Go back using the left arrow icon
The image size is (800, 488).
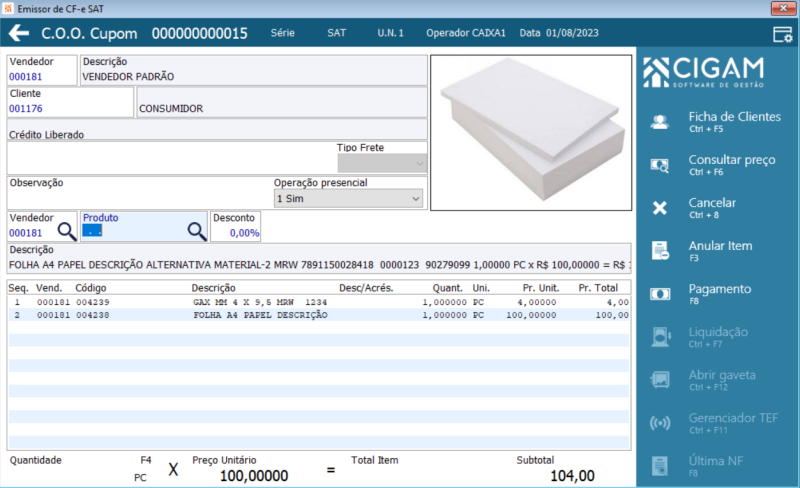point(19,33)
